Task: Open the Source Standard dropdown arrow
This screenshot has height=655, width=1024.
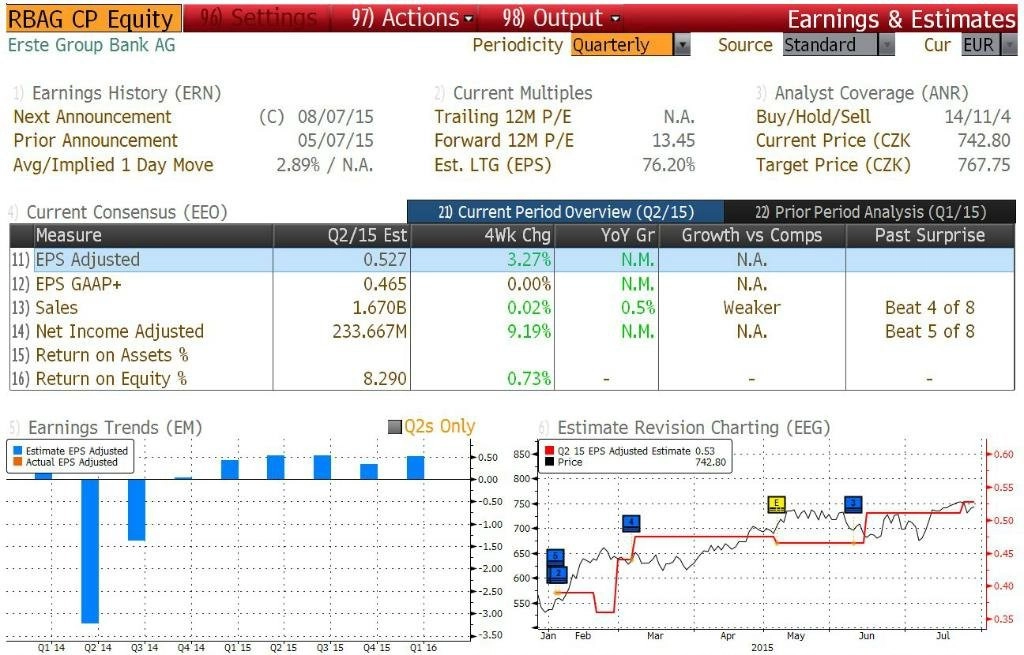Action: tap(886, 45)
